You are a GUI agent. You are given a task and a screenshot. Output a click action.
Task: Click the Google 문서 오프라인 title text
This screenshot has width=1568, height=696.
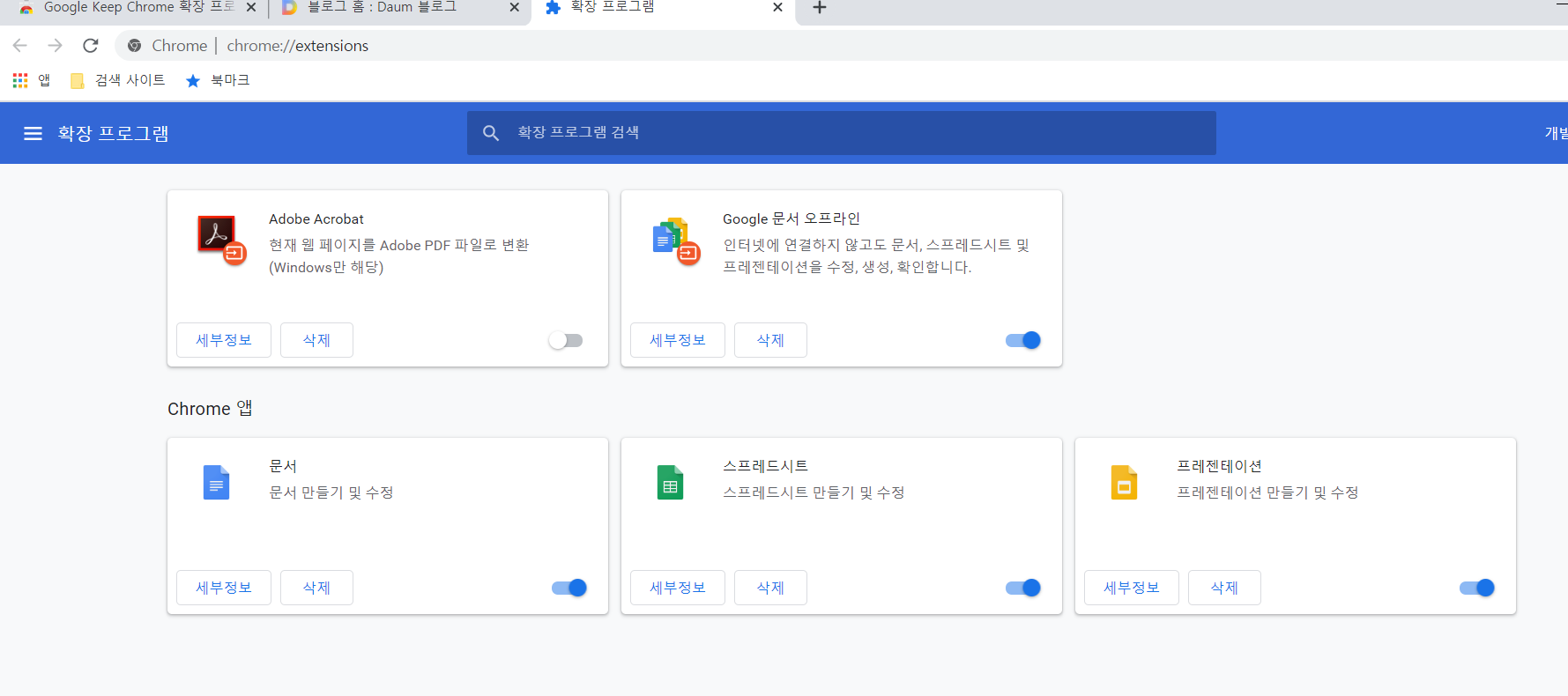(x=791, y=218)
